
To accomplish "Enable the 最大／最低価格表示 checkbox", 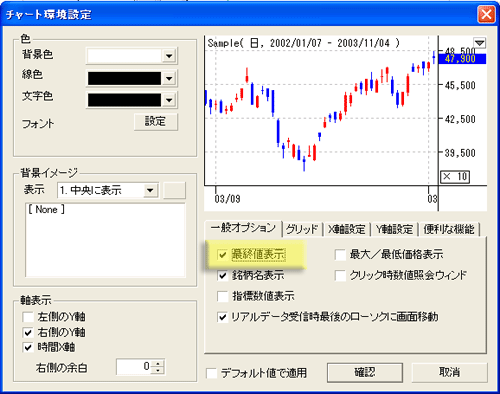I will pyautogui.click(x=340, y=255).
